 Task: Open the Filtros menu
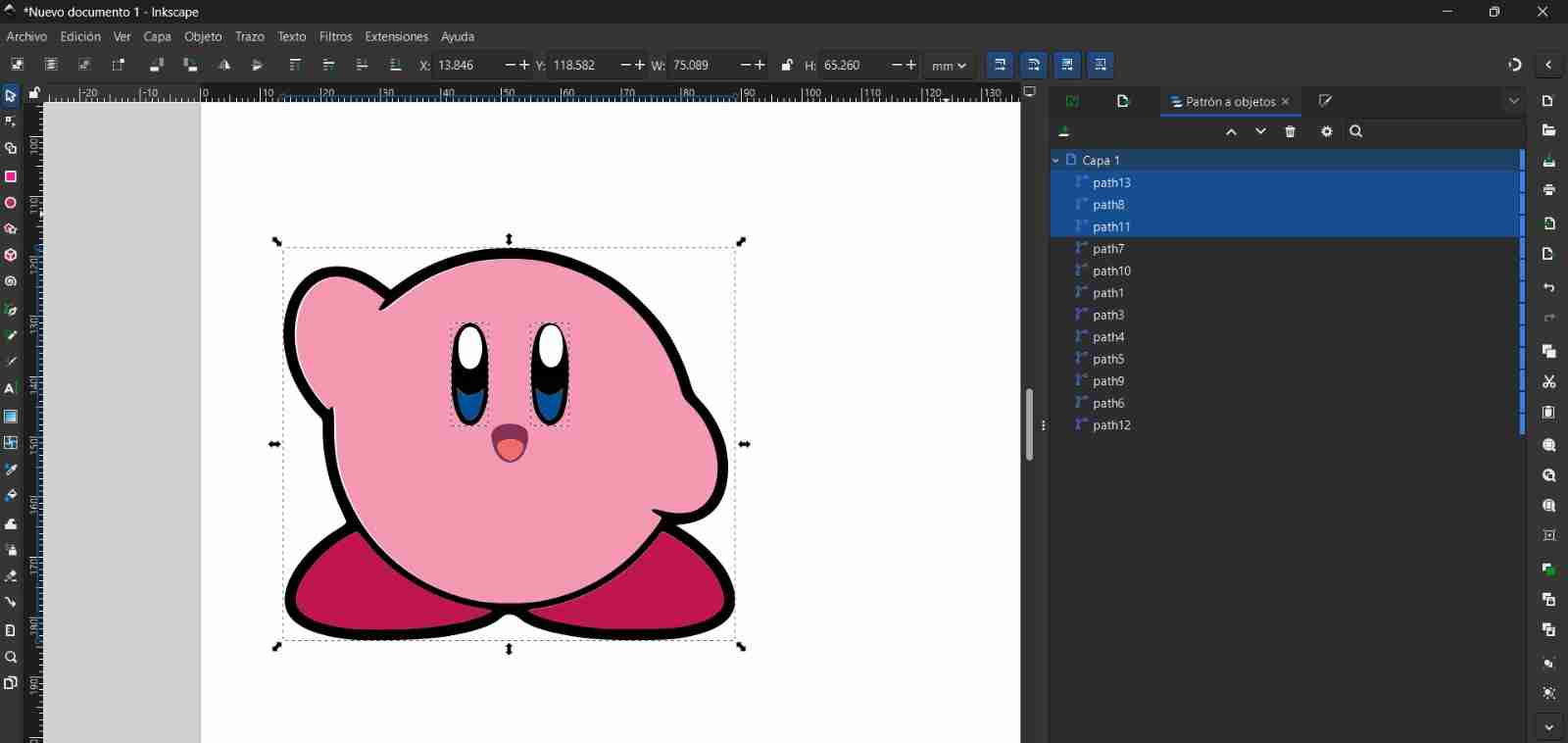[x=335, y=36]
